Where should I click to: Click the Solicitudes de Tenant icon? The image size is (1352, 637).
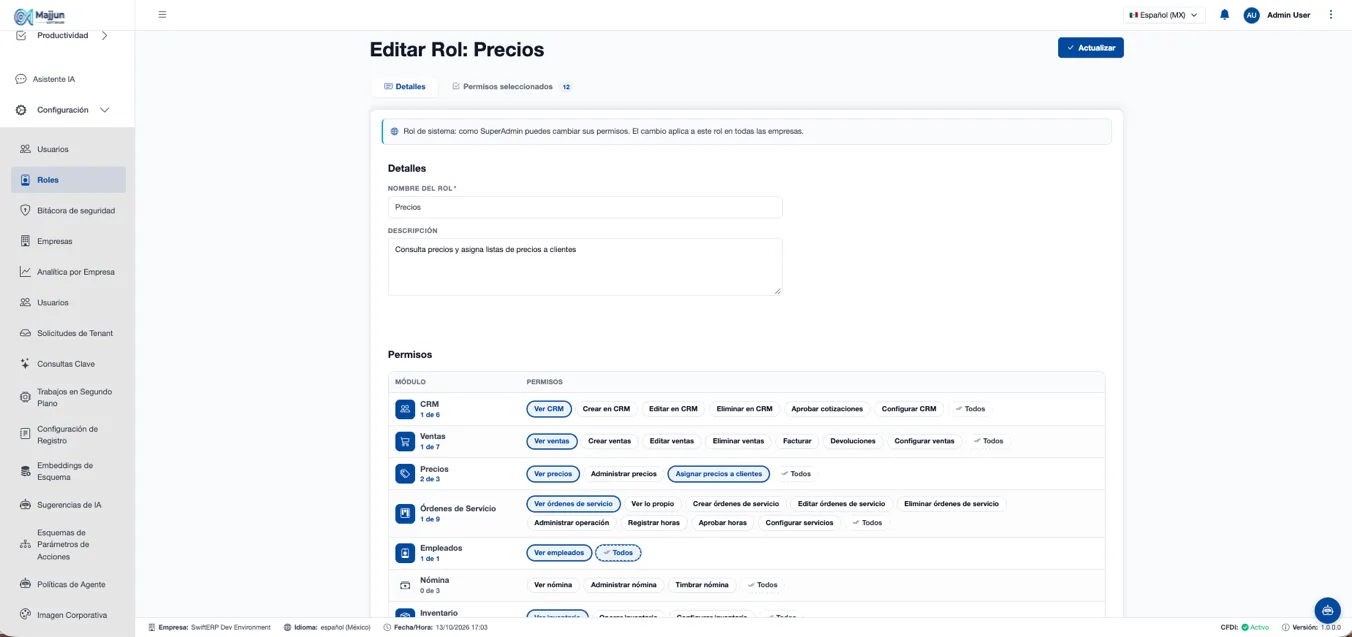25,333
